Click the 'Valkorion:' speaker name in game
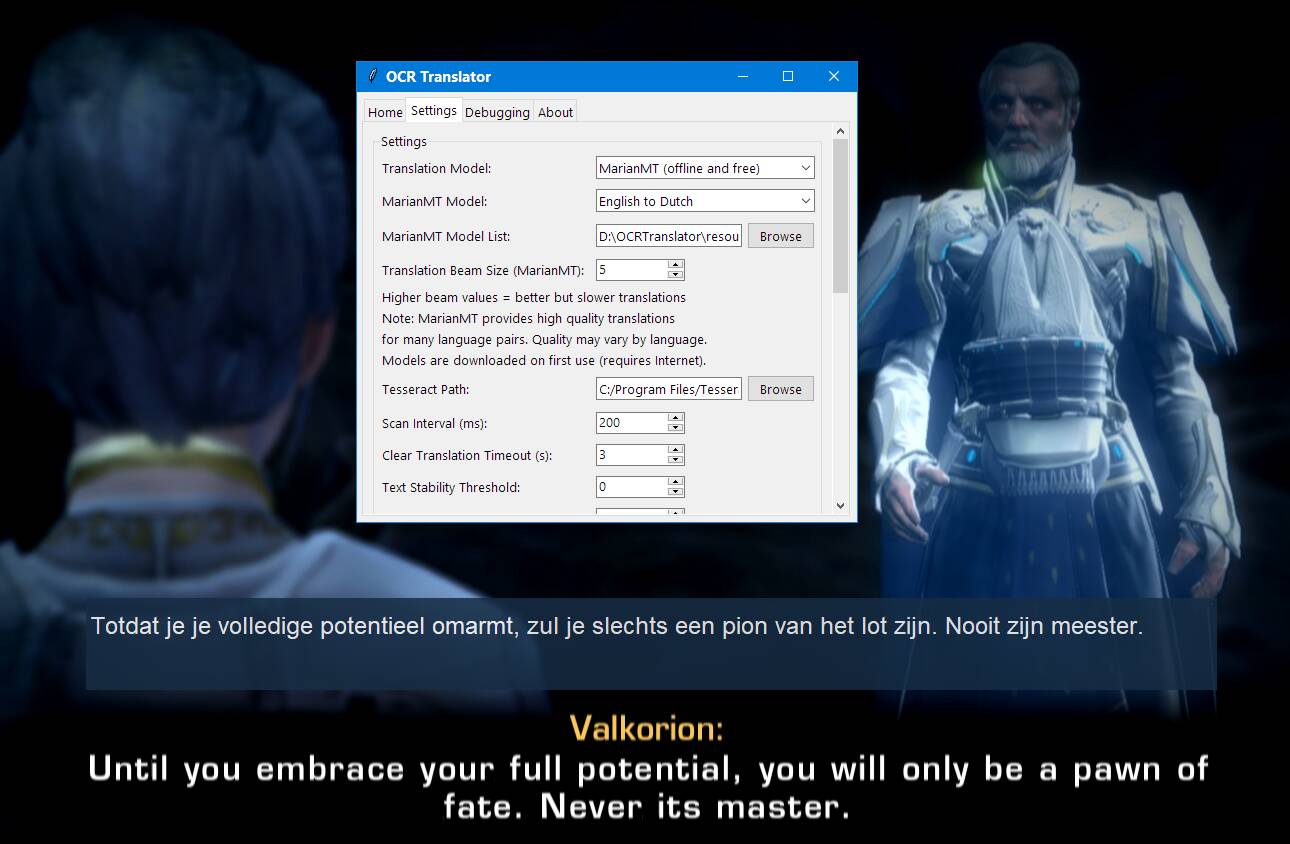Image resolution: width=1290 pixels, height=844 pixels. point(646,728)
